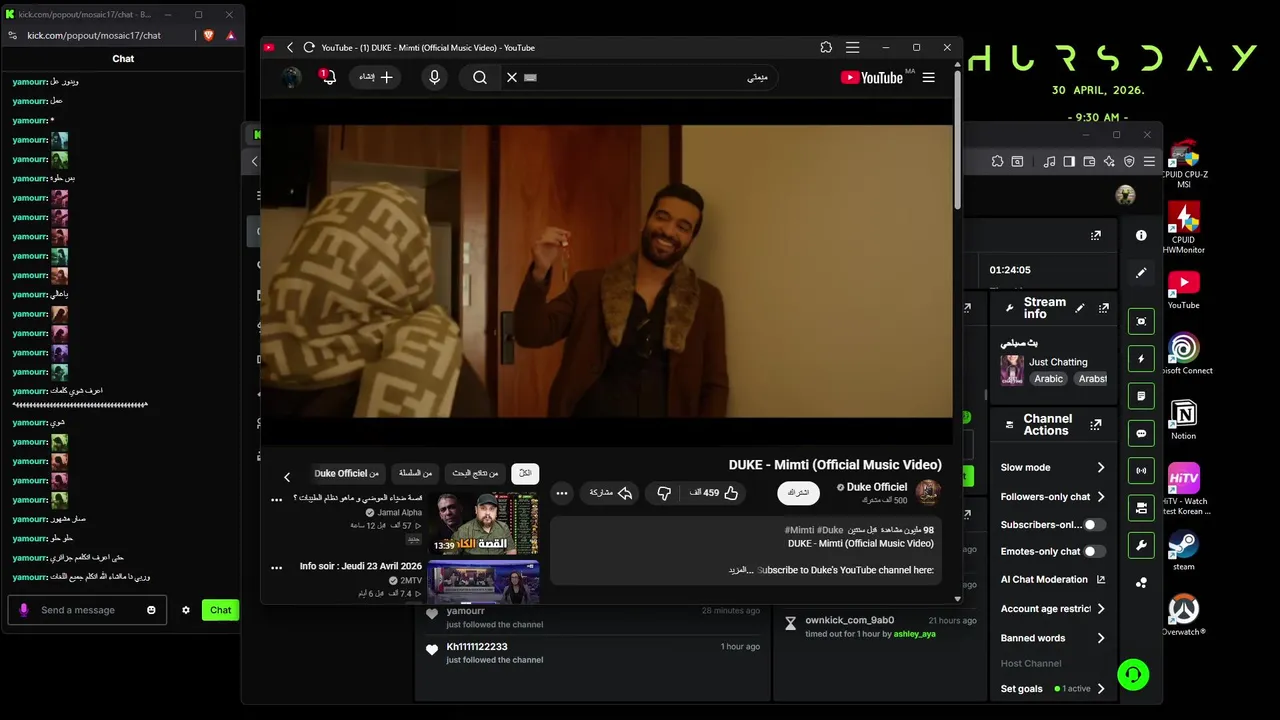Clear the YouTube search box text
Viewport: 1280px width, 720px height.
pos(512,77)
